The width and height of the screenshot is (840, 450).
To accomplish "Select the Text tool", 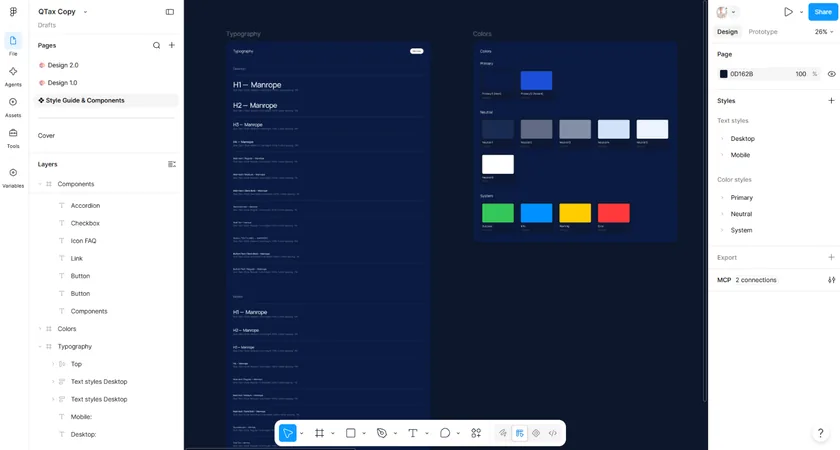I will 412,433.
